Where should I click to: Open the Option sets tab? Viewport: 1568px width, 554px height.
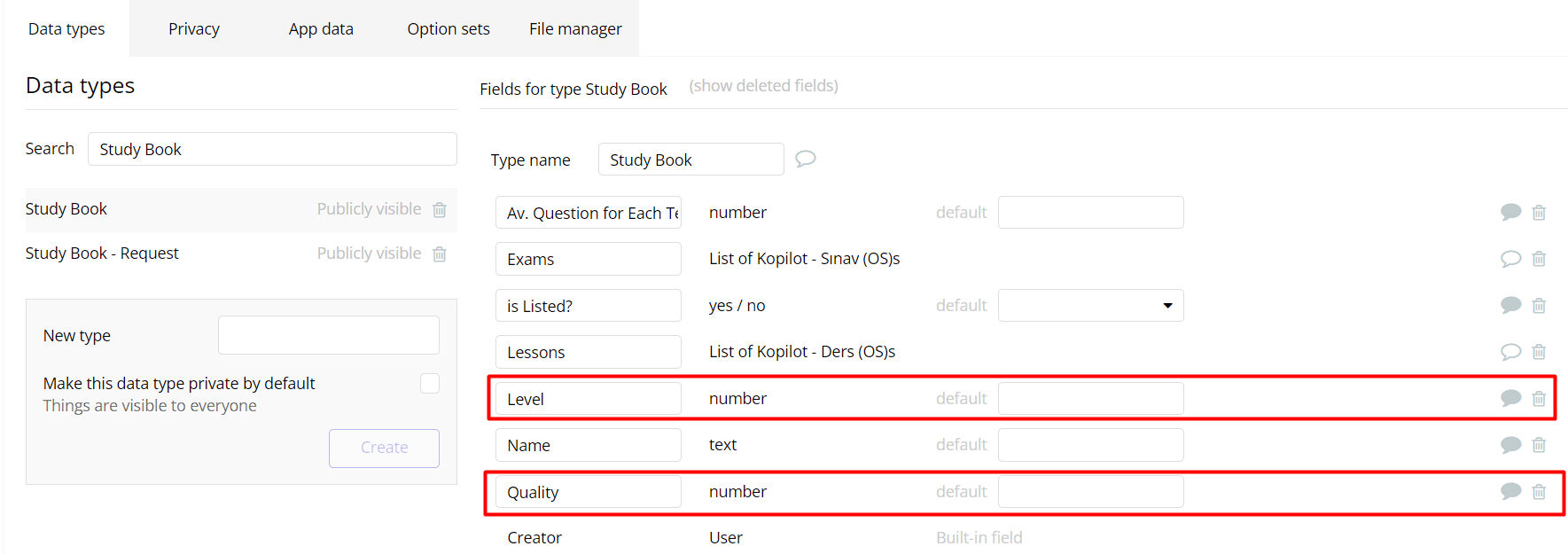click(x=449, y=28)
